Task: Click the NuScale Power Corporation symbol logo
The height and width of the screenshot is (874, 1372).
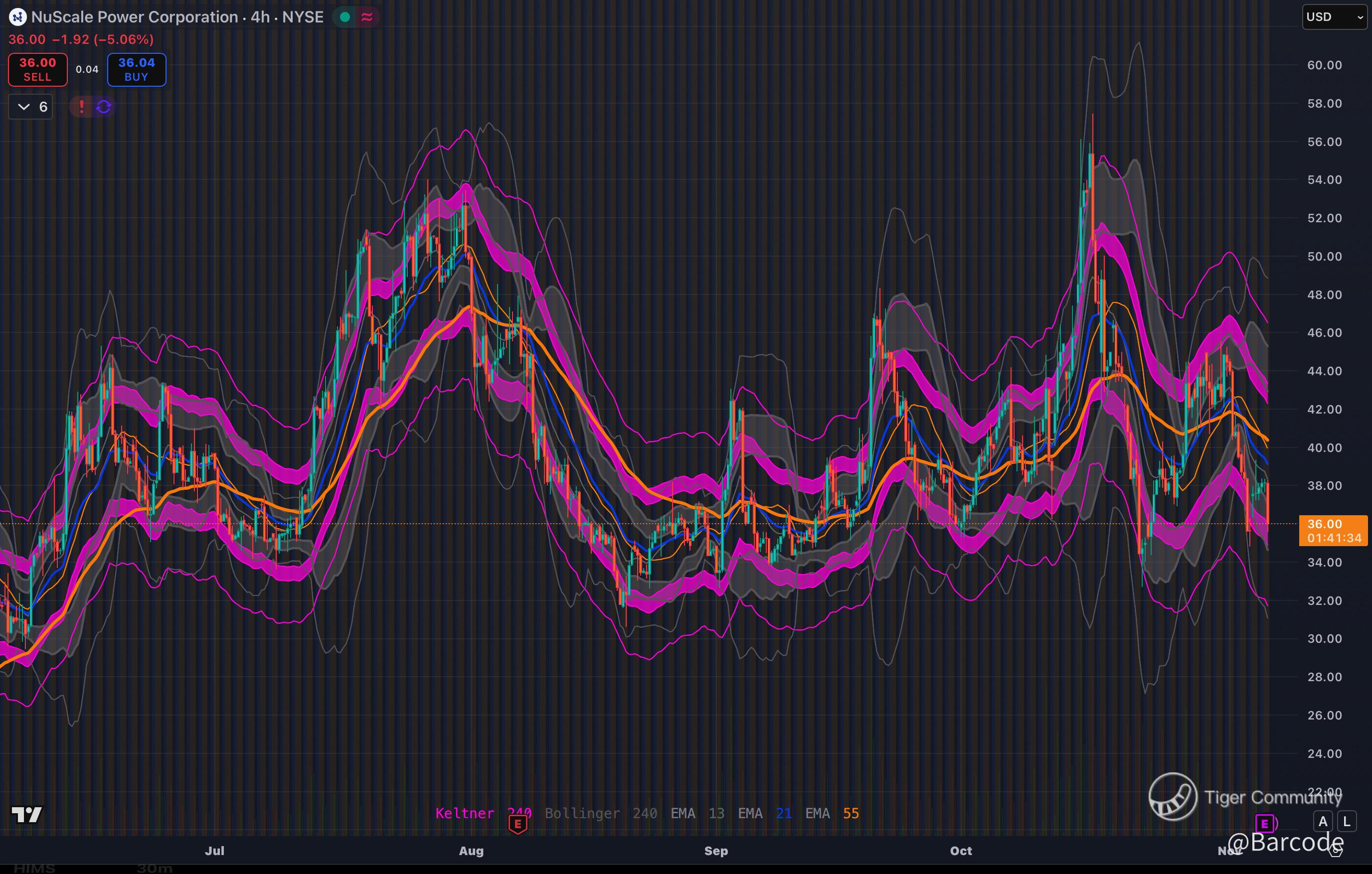Action: tap(17, 17)
